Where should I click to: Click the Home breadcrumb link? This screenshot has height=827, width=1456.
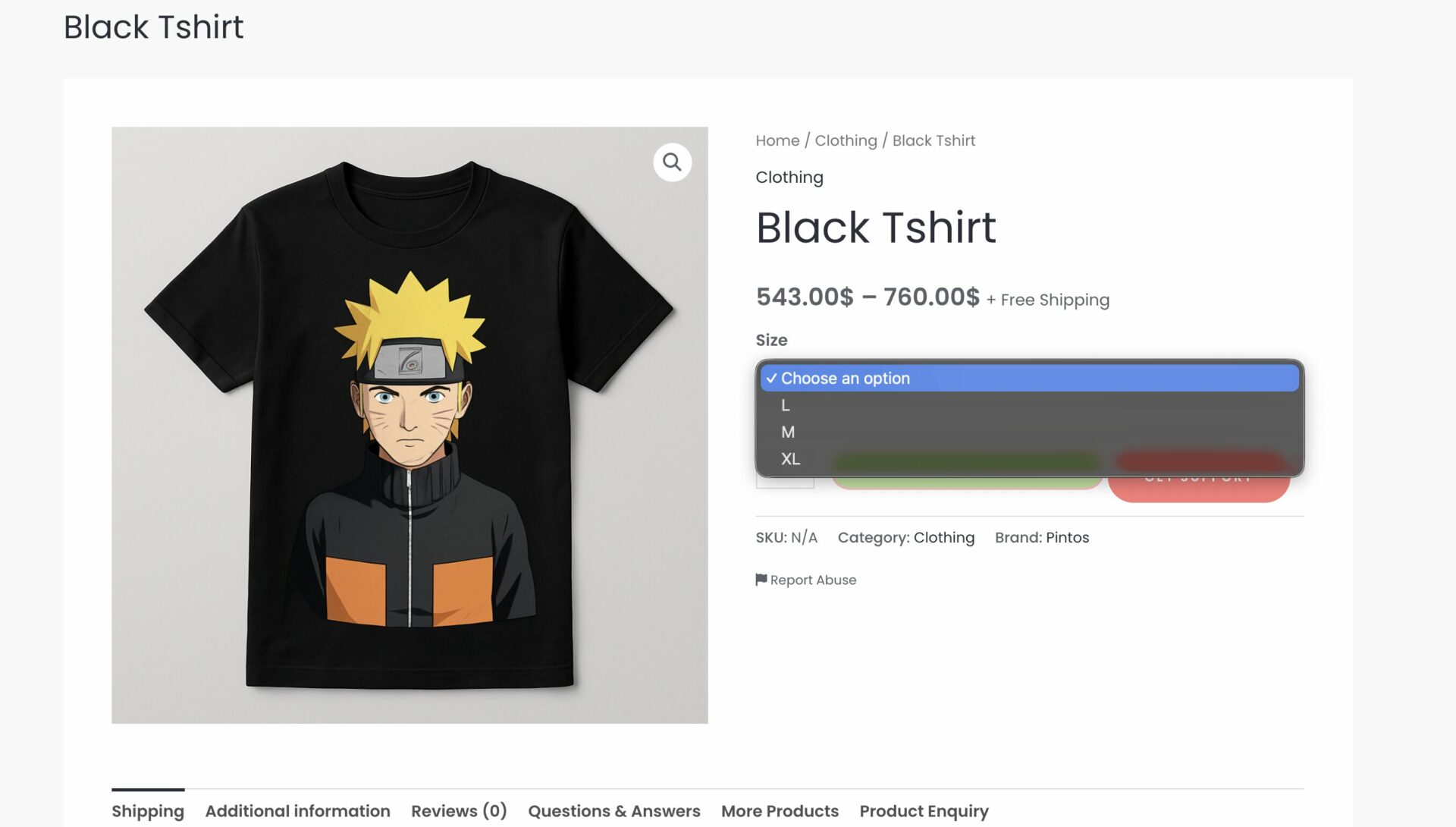[x=777, y=140]
